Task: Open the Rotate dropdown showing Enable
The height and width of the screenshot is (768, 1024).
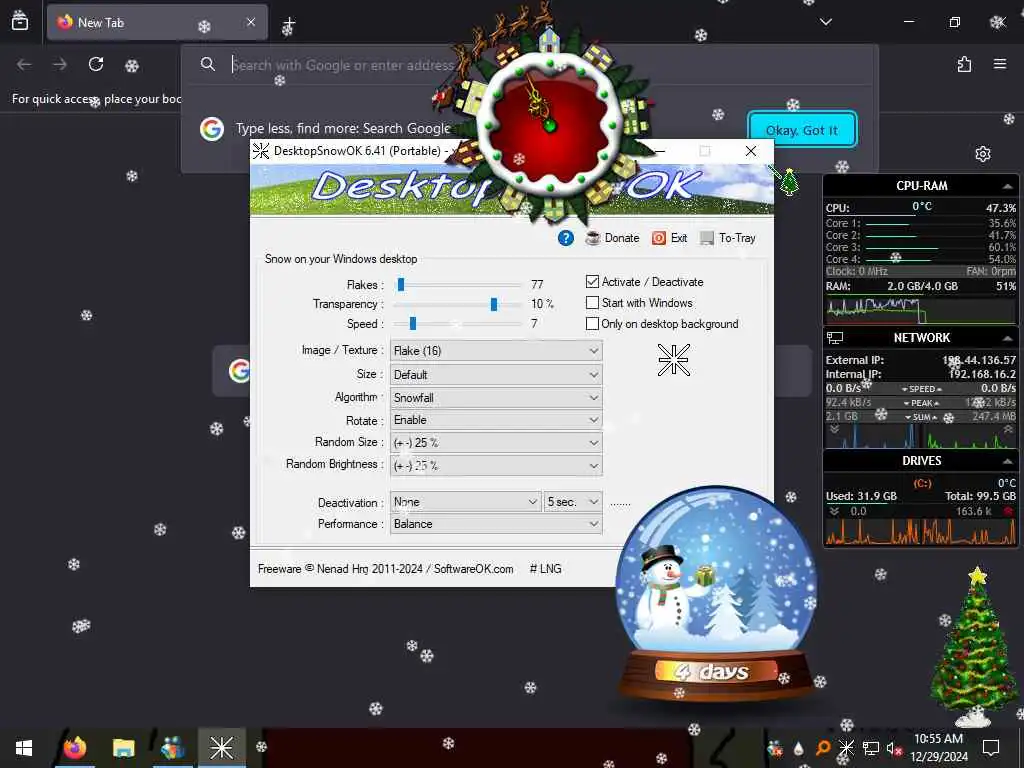Action: pyautogui.click(x=496, y=420)
